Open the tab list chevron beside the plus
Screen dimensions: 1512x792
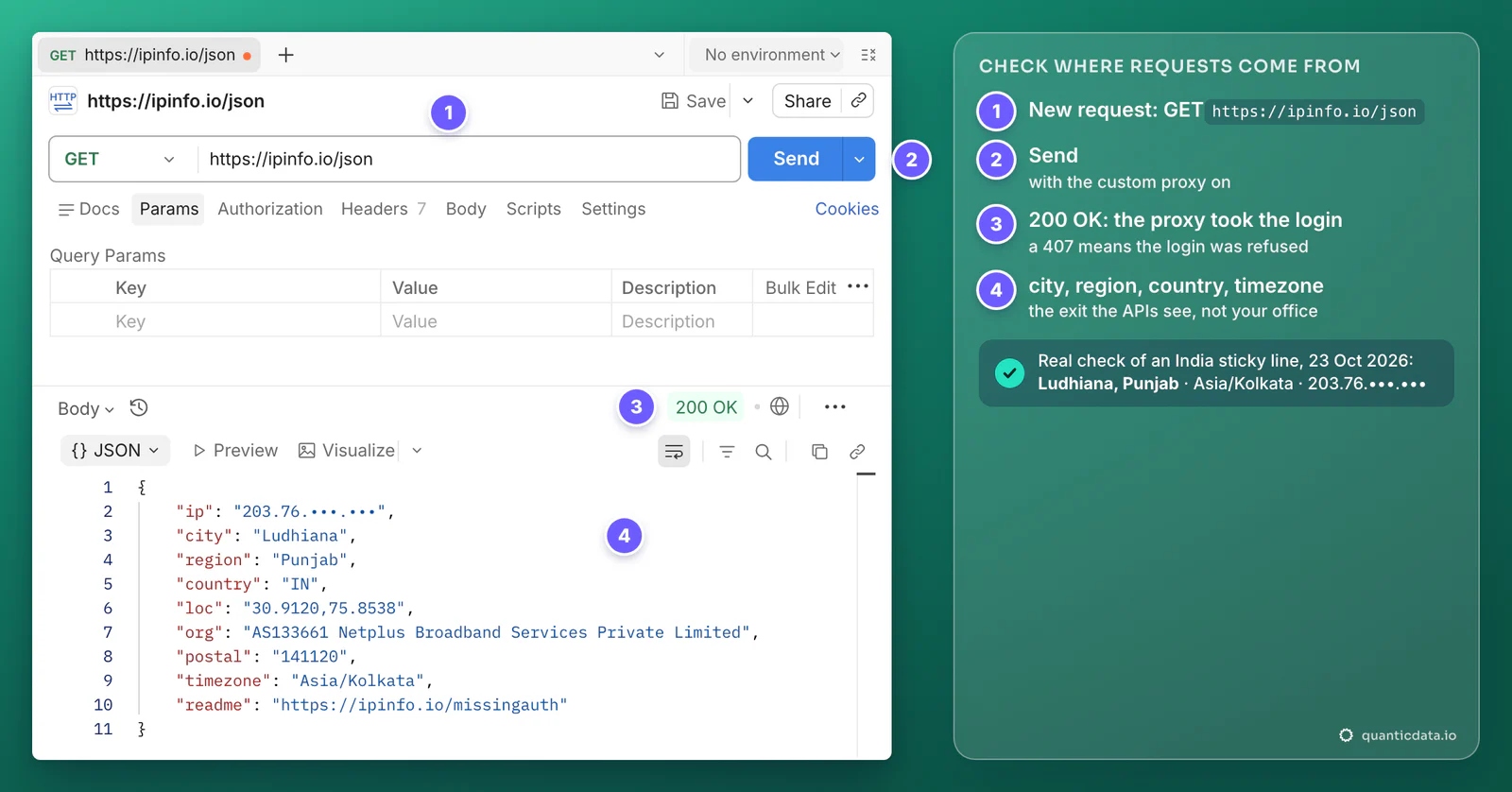pos(659,55)
